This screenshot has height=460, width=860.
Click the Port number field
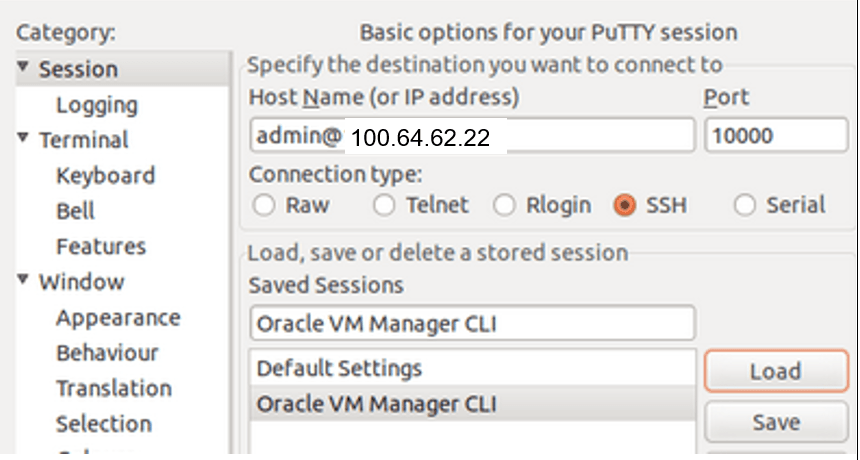tap(775, 136)
